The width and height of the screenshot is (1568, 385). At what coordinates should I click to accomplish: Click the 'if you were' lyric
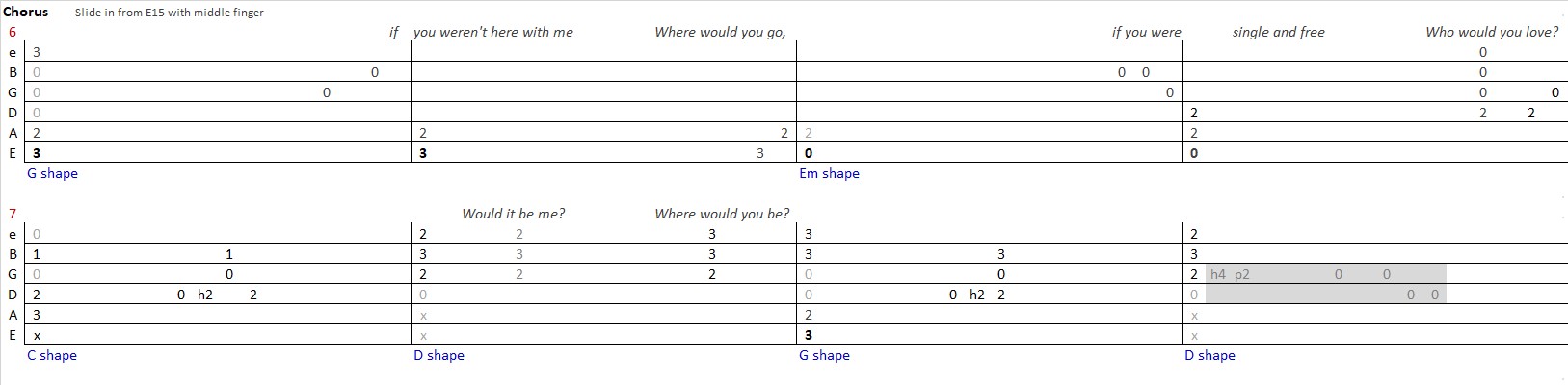point(1146,32)
